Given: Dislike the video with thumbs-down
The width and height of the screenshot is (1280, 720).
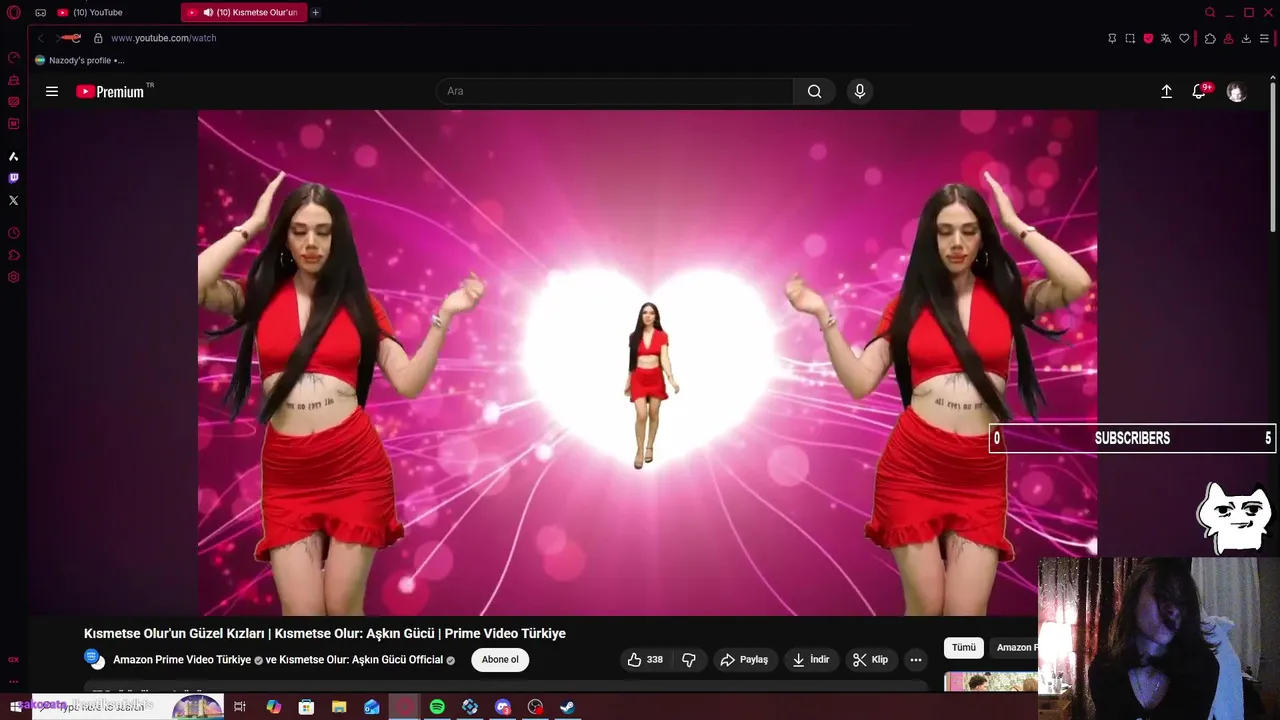Looking at the screenshot, I should click(689, 660).
